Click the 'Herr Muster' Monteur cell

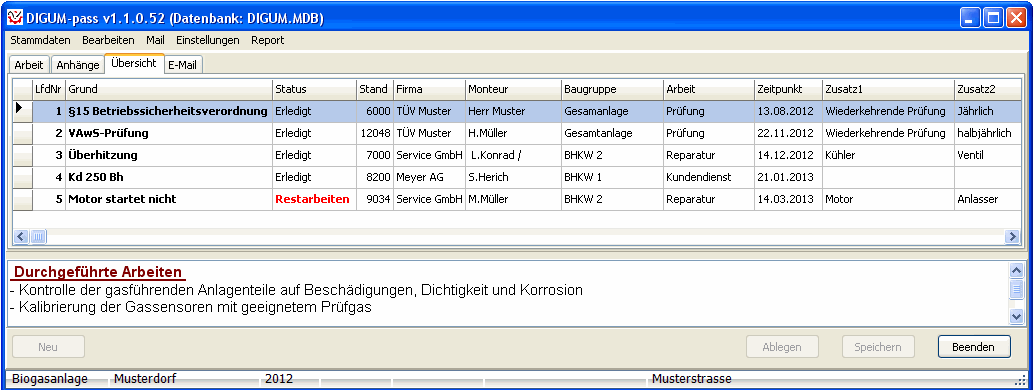513,112
